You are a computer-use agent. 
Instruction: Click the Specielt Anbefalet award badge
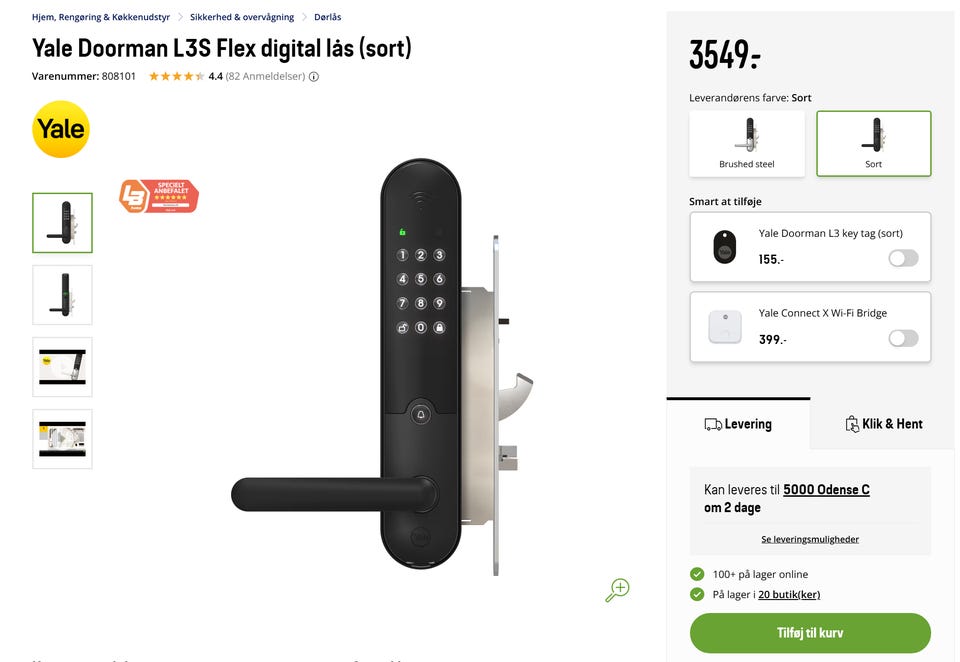pyautogui.click(x=159, y=196)
